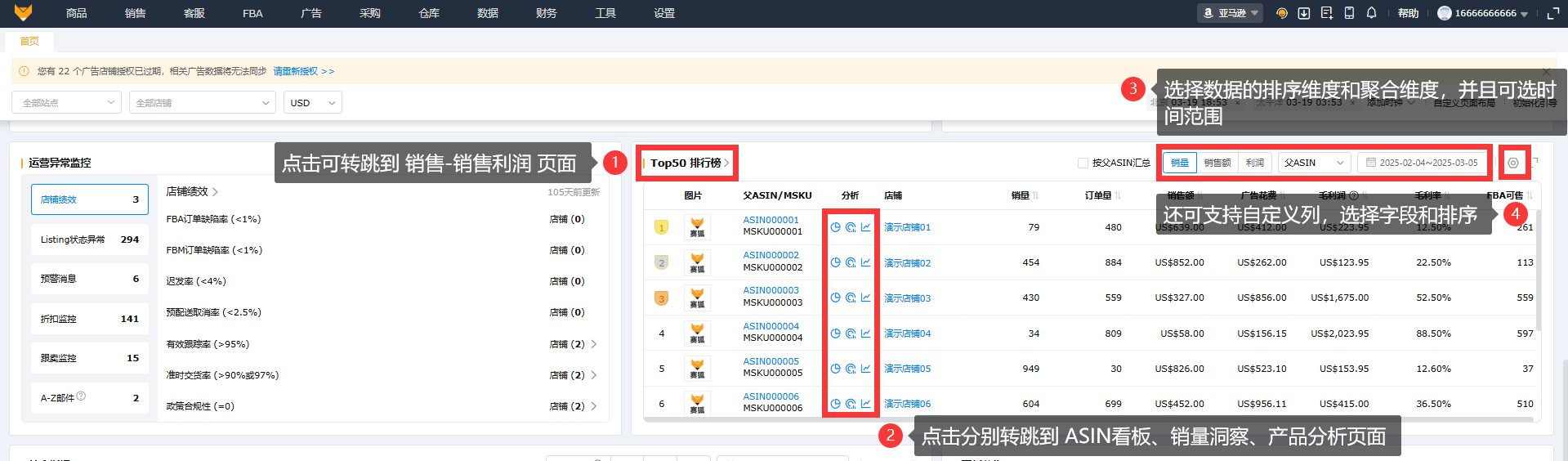Open Top50 排行榜 title link
Viewport: 1568px width, 461px height.
coord(690,163)
